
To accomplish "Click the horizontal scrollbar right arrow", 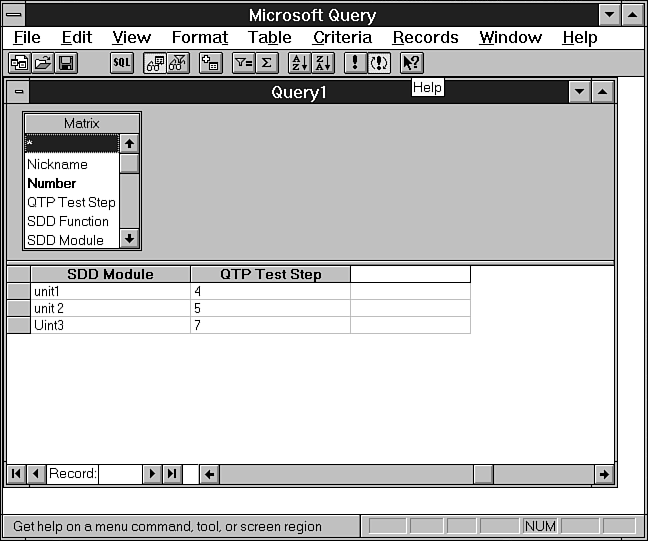I will [x=604, y=474].
